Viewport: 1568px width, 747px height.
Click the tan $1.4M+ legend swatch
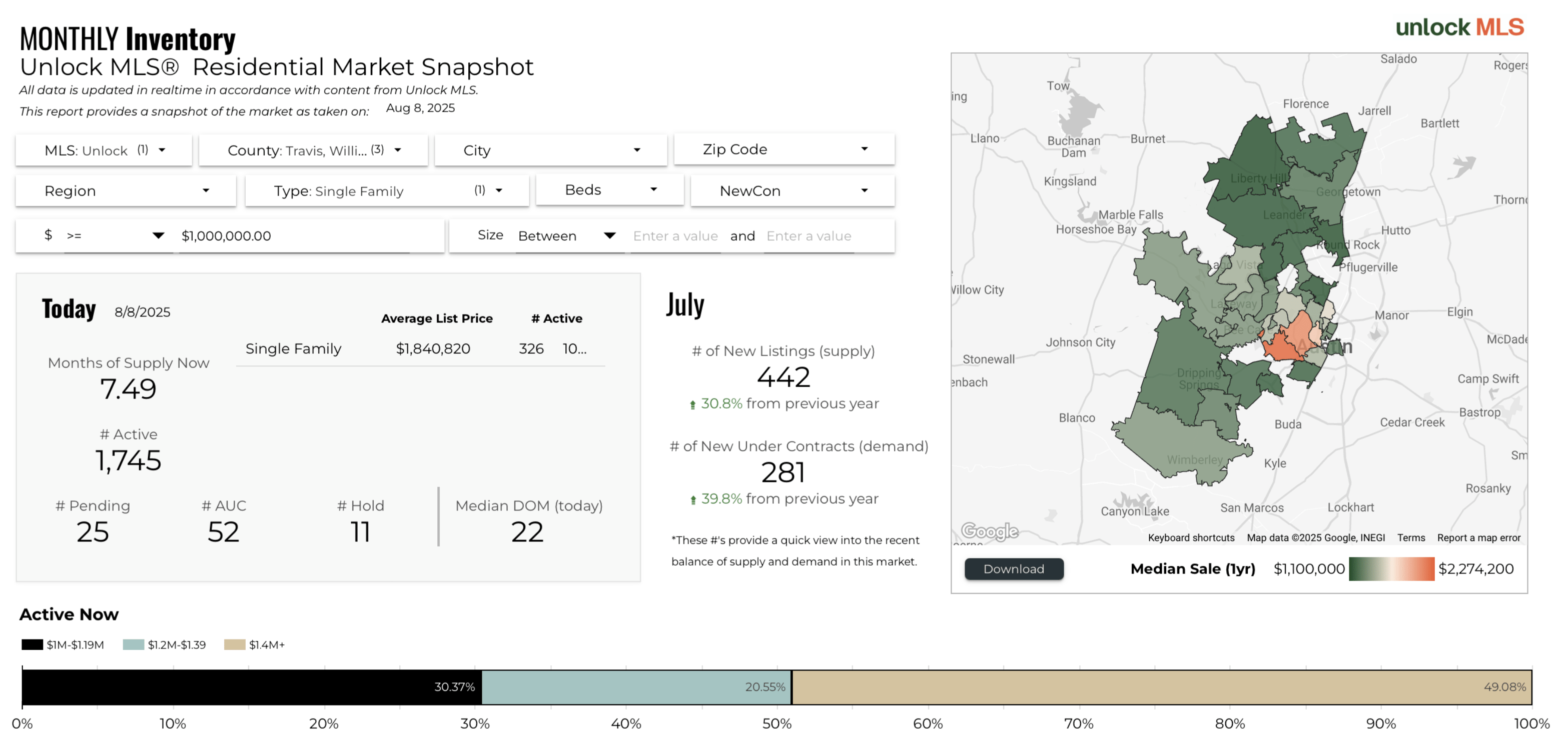[234, 645]
